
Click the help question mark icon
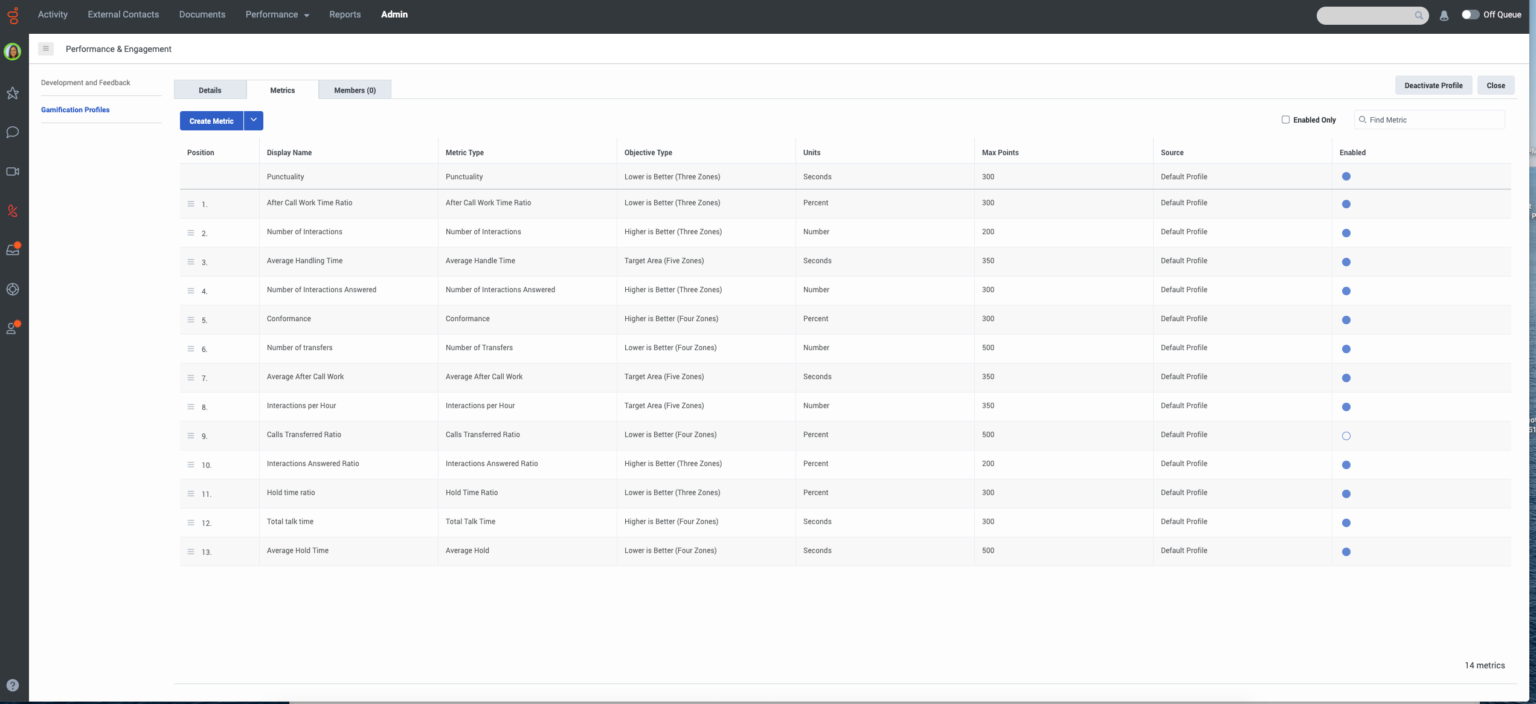coord(13,686)
